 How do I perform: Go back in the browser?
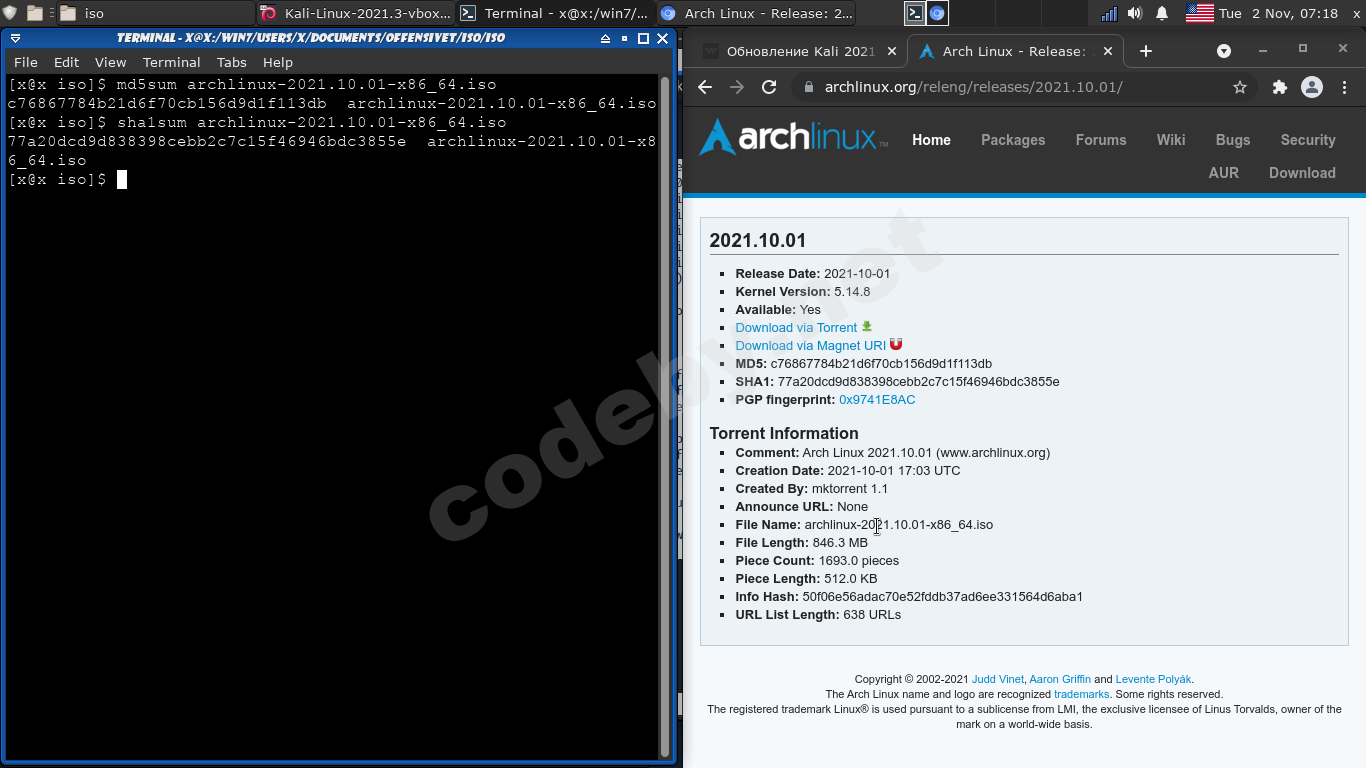tap(705, 87)
